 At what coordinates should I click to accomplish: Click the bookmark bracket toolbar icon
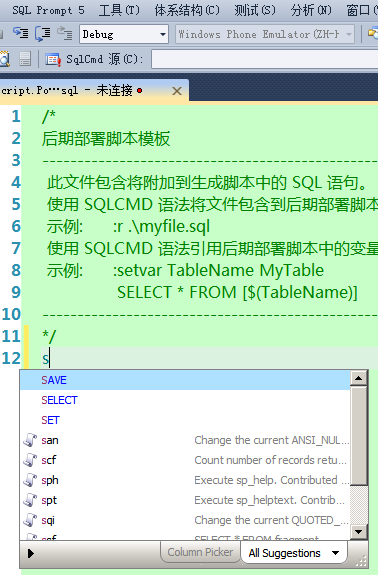coord(43,34)
